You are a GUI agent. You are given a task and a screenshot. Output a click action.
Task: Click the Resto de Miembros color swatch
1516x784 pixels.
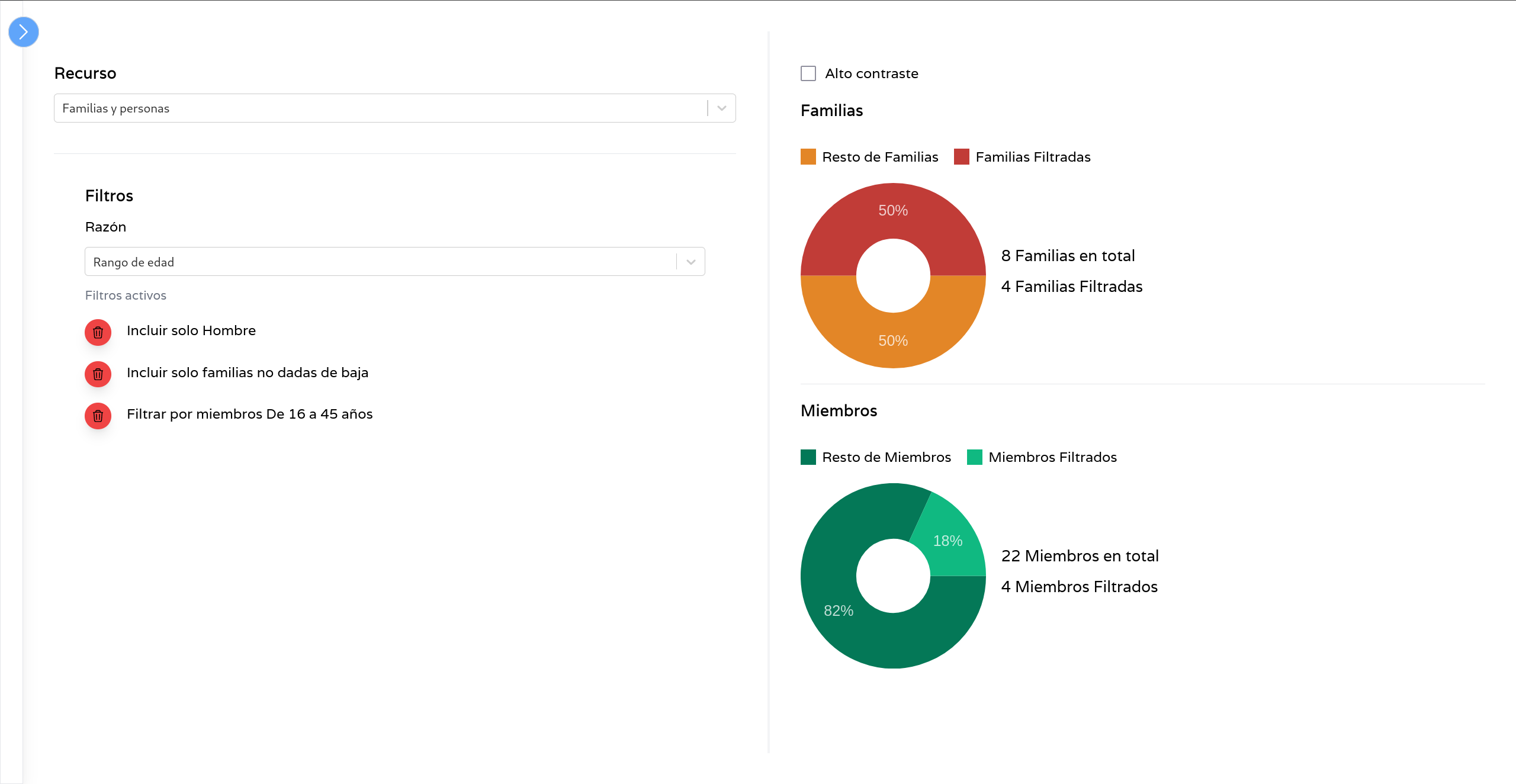[x=808, y=457]
